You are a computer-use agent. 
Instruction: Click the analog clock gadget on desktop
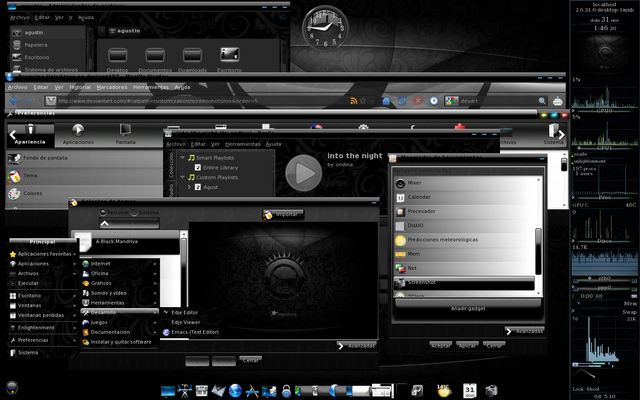click(325, 28)
